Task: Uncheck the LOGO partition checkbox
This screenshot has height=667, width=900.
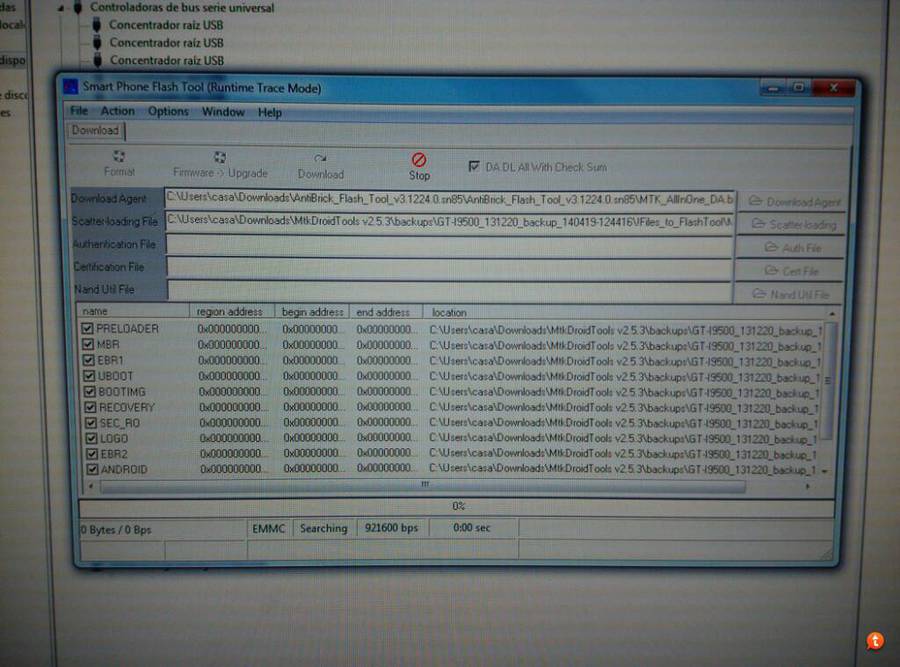Action: tap(91, 439)
